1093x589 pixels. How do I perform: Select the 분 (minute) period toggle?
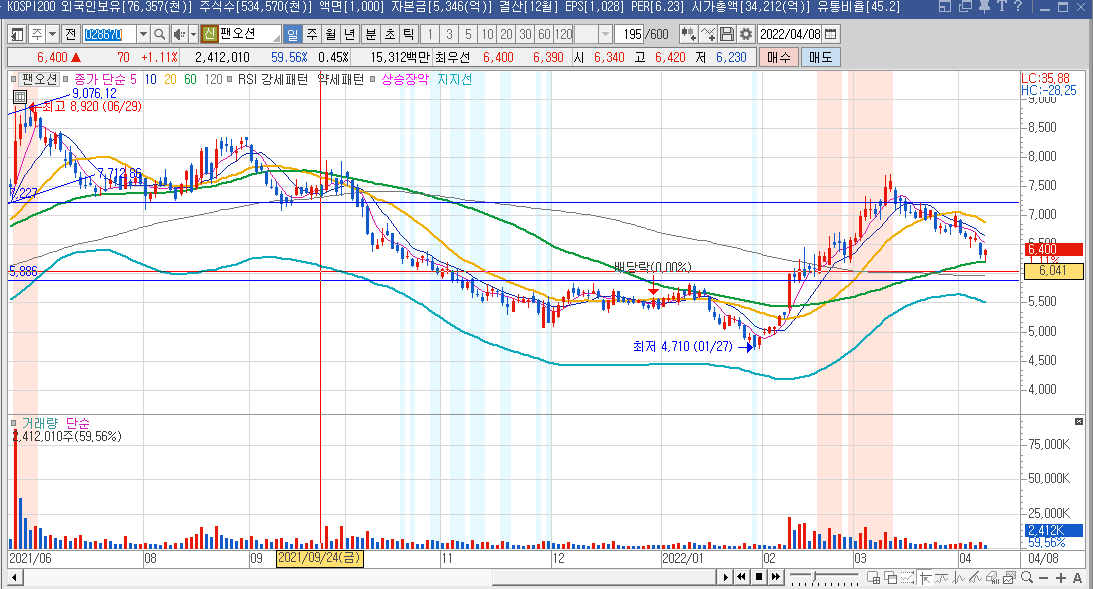point(371,34)
